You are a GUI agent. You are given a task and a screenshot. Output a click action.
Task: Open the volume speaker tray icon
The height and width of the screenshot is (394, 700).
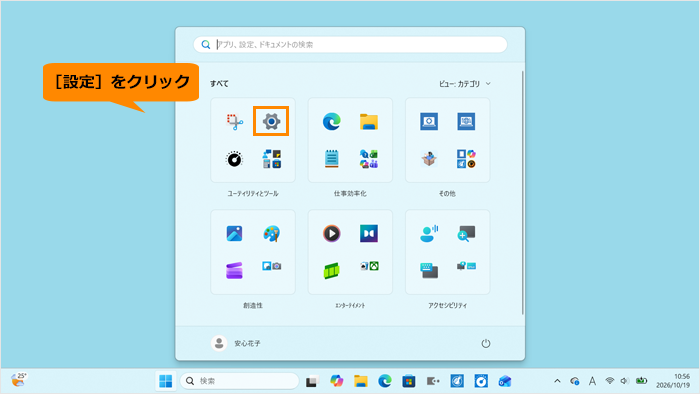point(625,381)
